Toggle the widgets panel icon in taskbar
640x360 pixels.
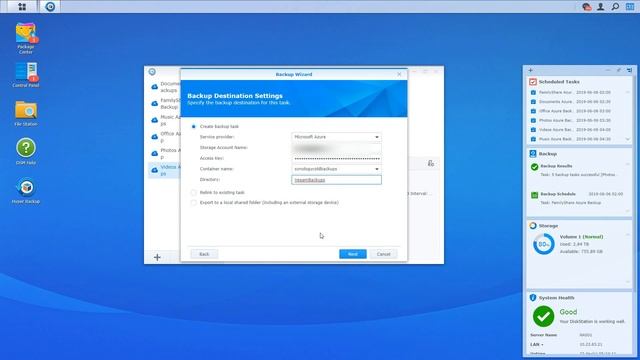point(630,7)
